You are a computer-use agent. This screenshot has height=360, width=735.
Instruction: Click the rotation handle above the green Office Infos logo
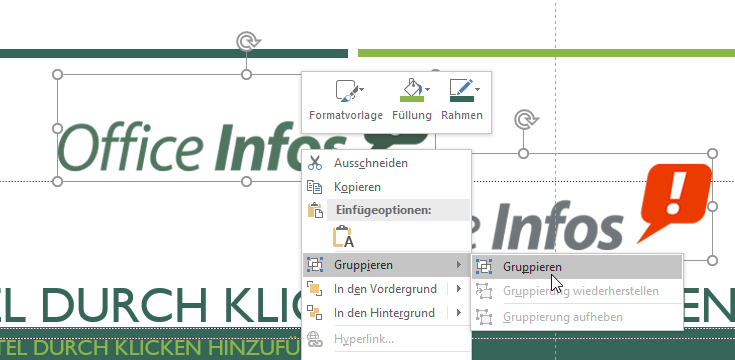click(x=247, y=42)
